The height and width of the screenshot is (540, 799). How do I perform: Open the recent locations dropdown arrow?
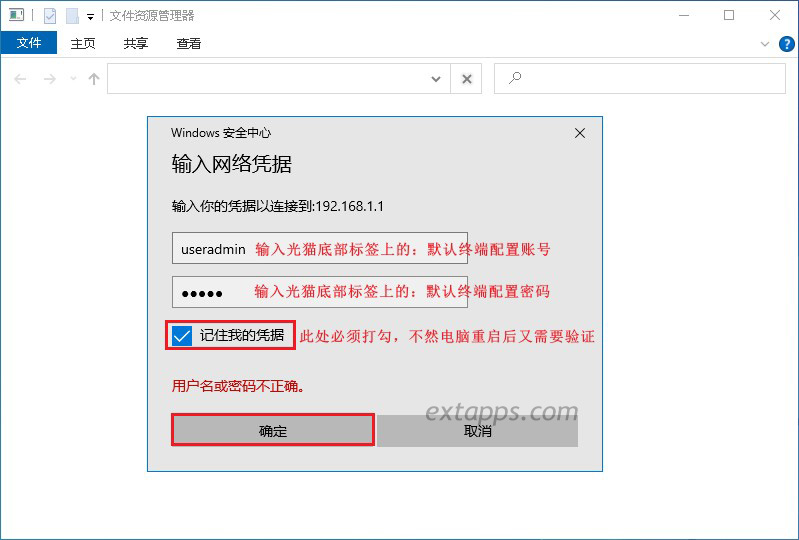(73, 79)
